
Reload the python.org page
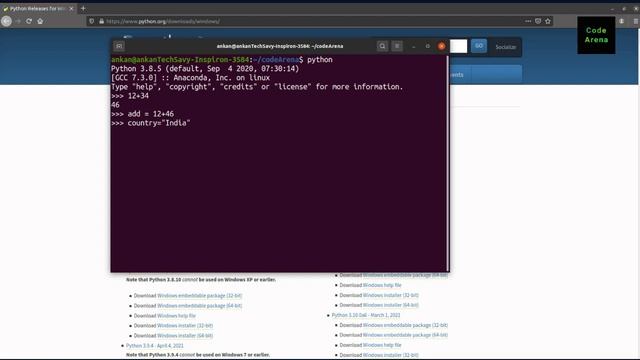(29, 21)
